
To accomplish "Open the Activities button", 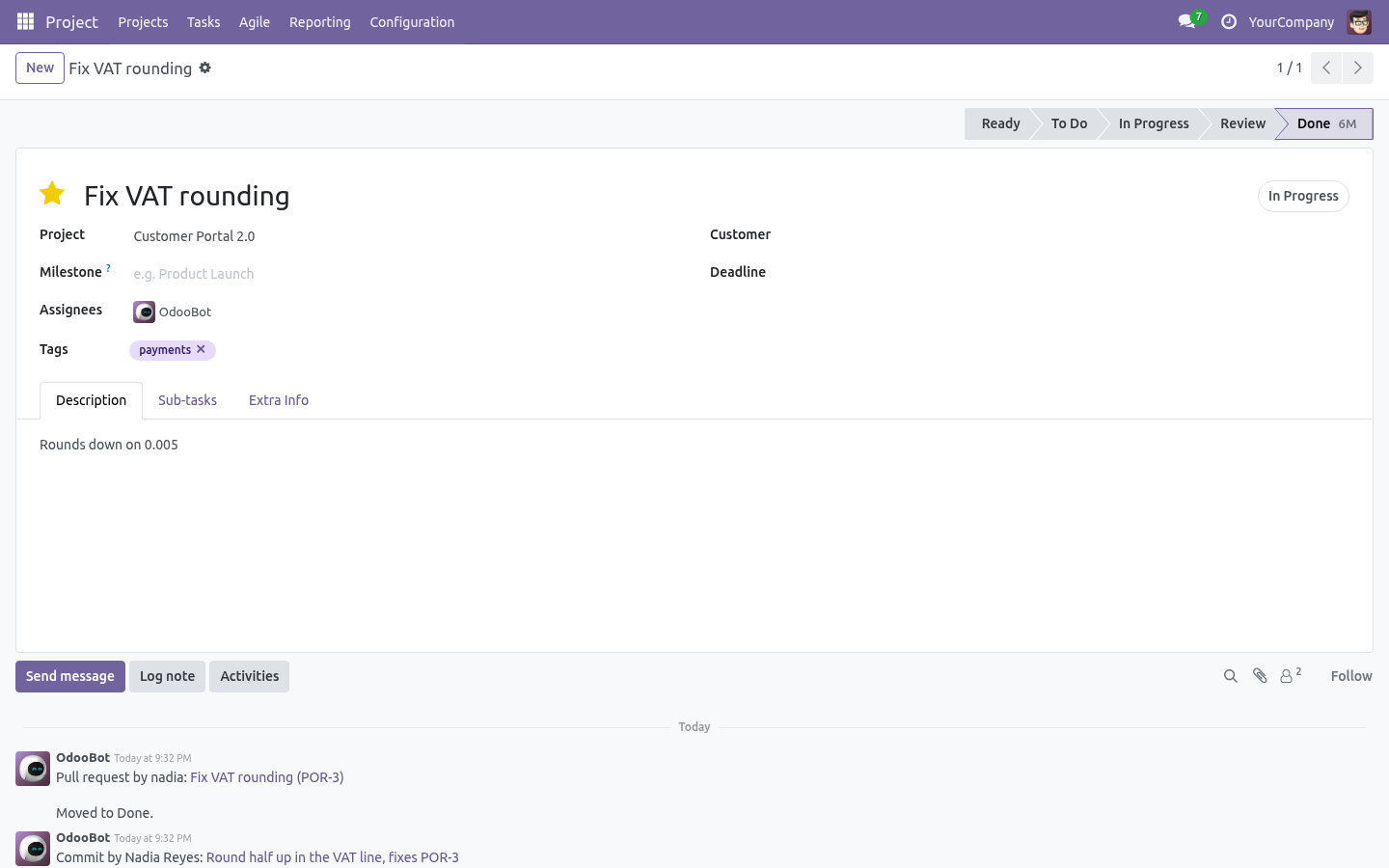I will [x=249, y=676].
